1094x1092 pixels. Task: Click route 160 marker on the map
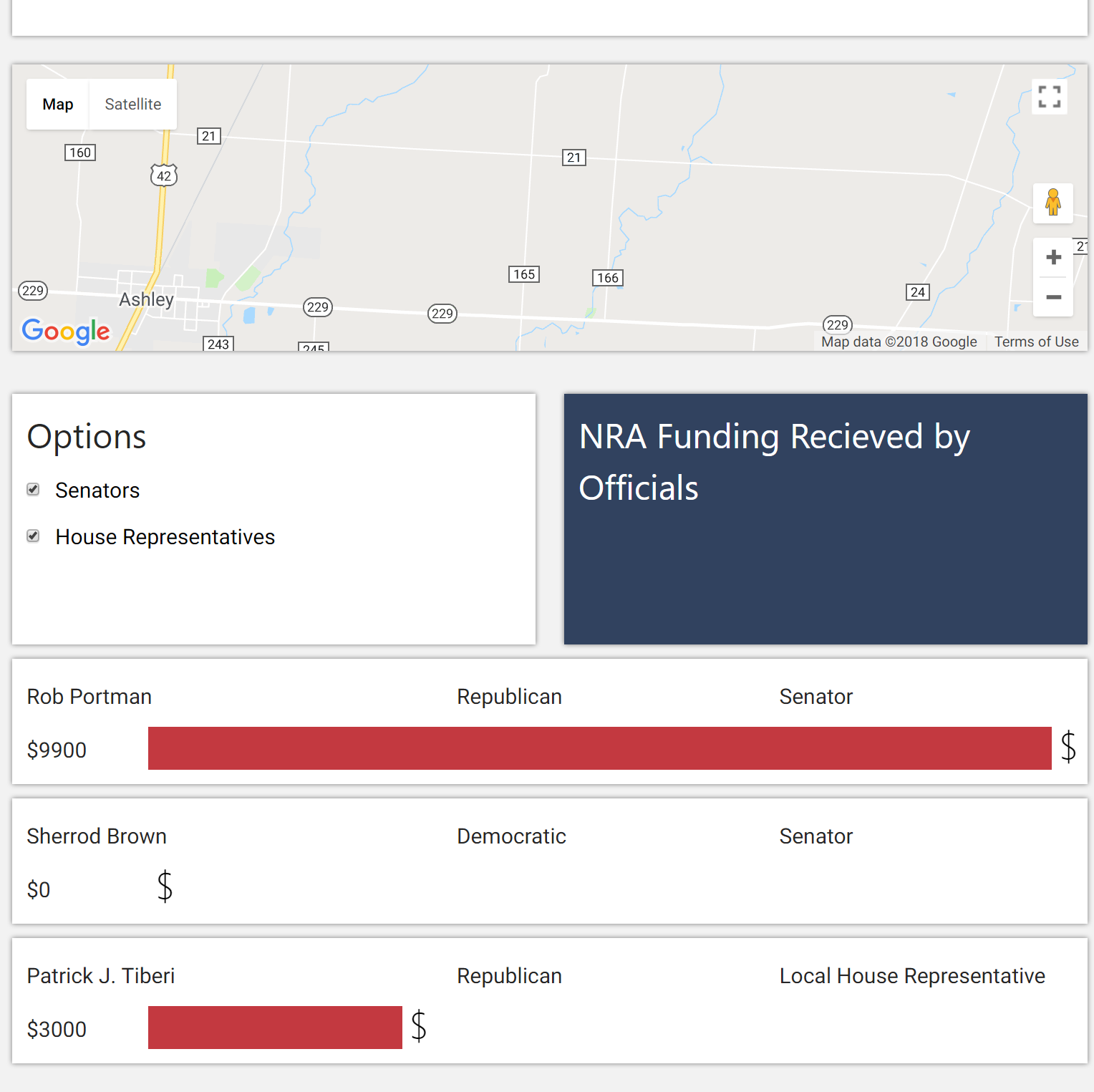(80, 153)
